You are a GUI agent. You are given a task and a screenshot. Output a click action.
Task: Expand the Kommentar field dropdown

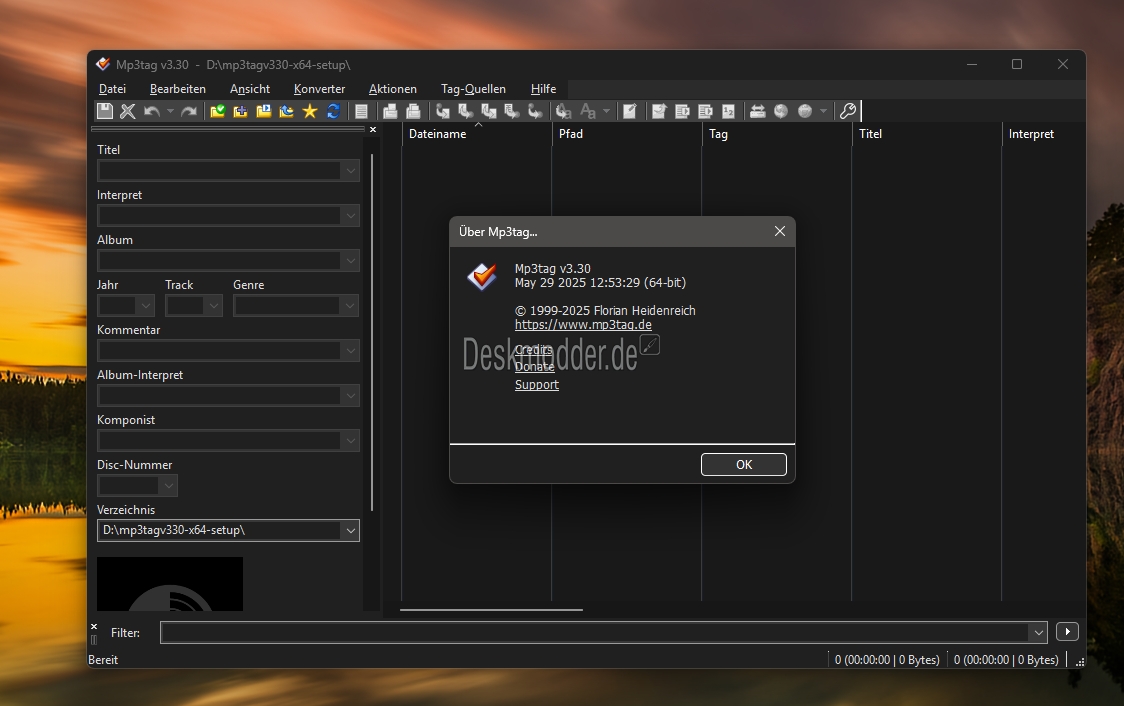(x=351, y=351)
